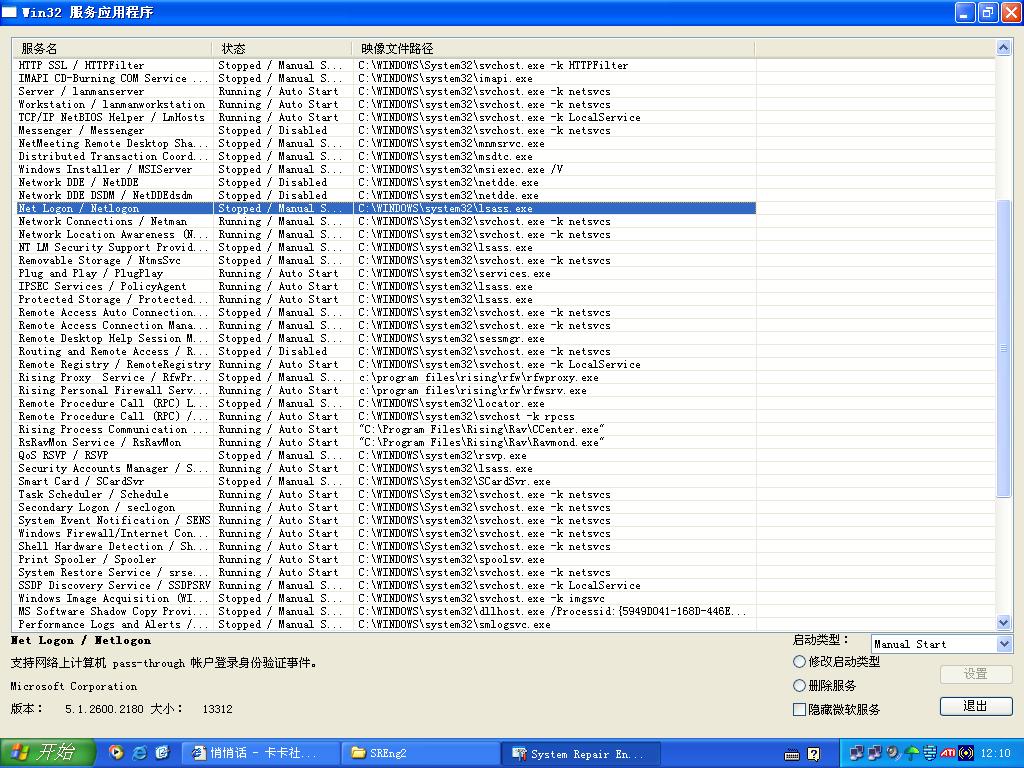Screen dimensions: 1024x768
Task: Switch to the 悄悄话 browser taskbar window
Action: 260,754
